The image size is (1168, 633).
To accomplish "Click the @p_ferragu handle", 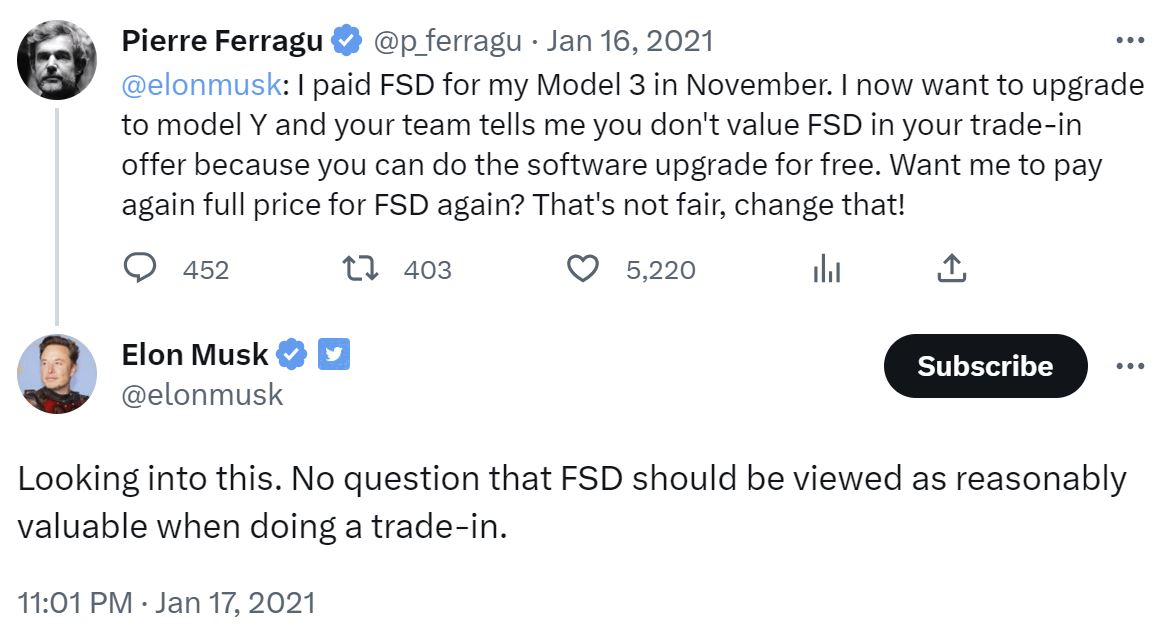I will 447,41.
